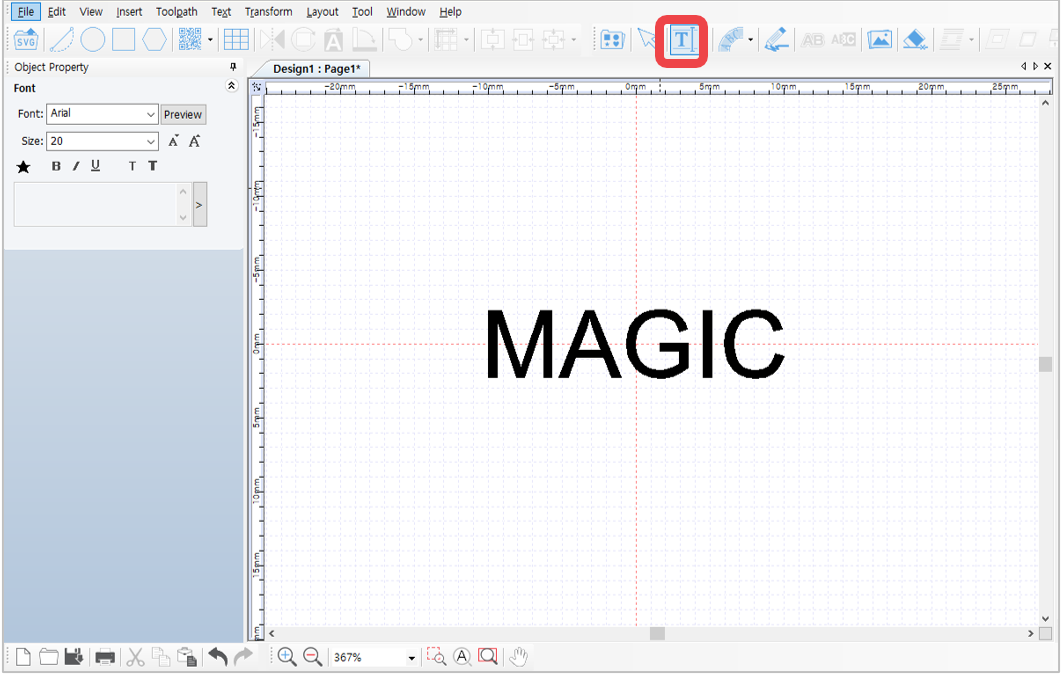Insert a QR code object
The width and height of the screenshot is (1063, 677).
point(190,39)
